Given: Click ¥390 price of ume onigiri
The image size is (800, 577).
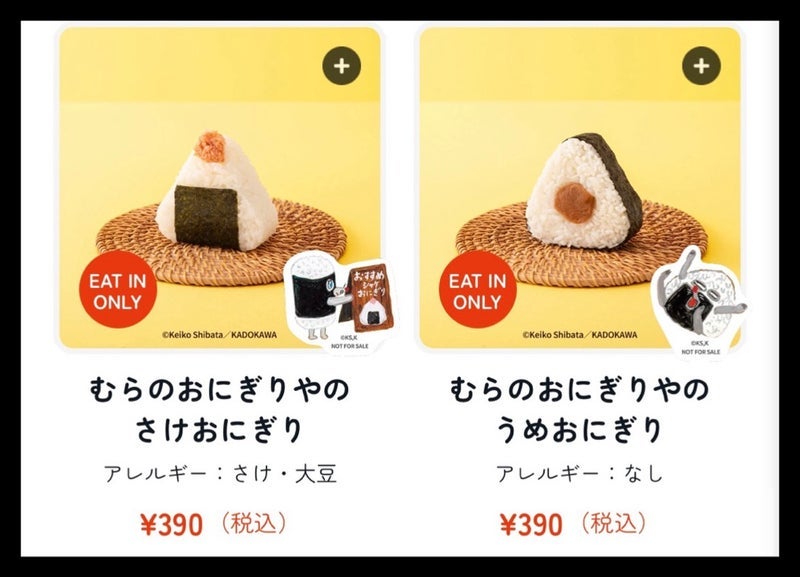Looking at the screenshot, I should [x=531, y=524].
